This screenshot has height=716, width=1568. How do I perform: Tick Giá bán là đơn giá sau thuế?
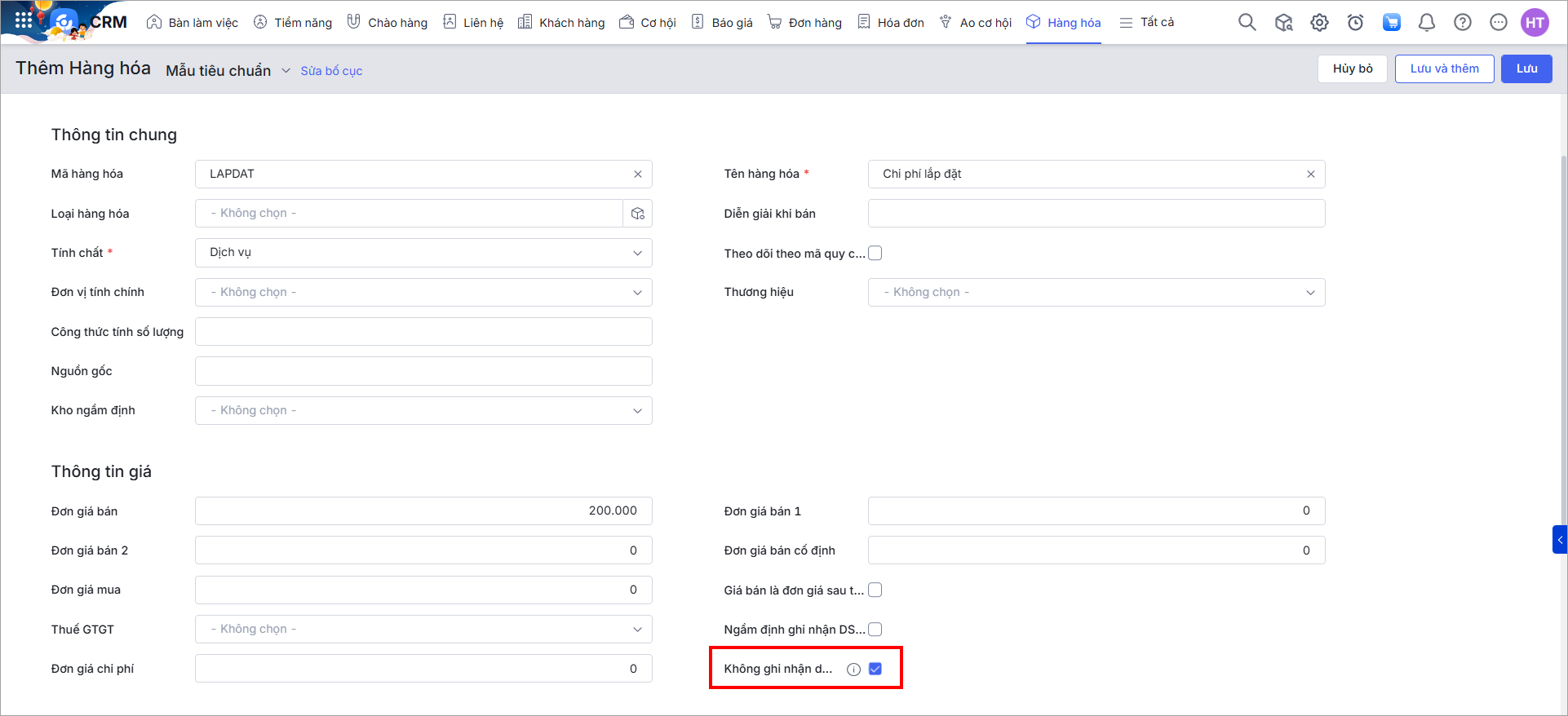point(875,590)
